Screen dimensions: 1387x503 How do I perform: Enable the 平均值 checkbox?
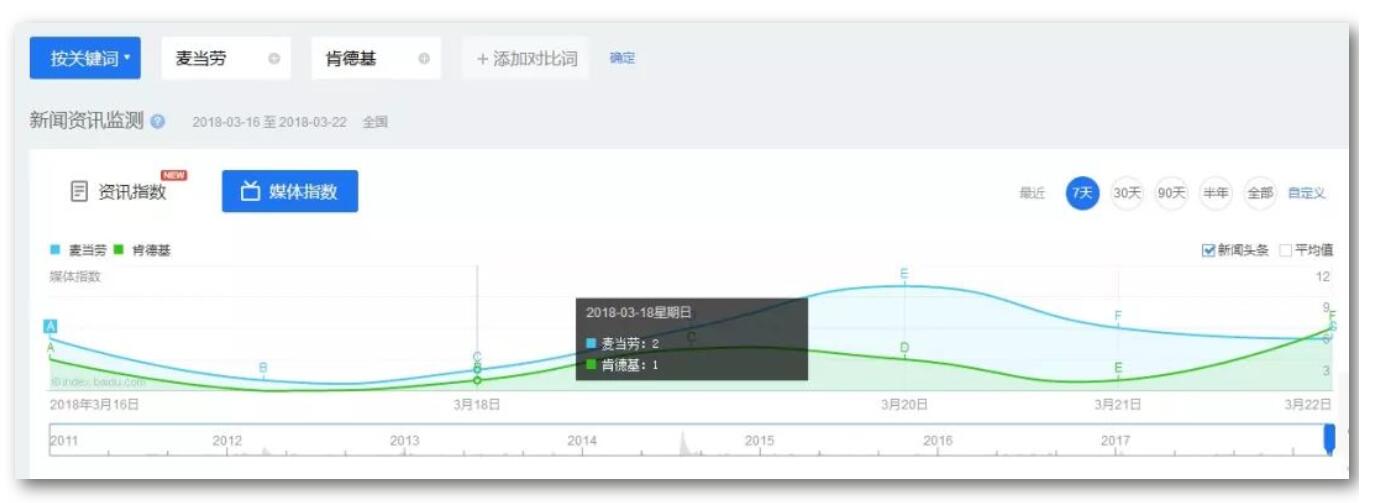[x=1286, y=250]
